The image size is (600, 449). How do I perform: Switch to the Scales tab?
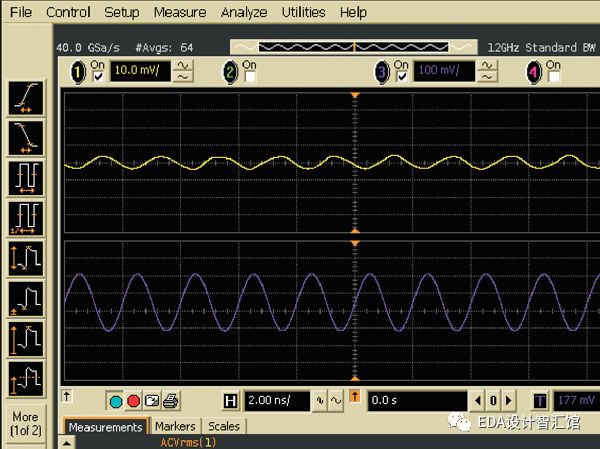pos(223,427)
